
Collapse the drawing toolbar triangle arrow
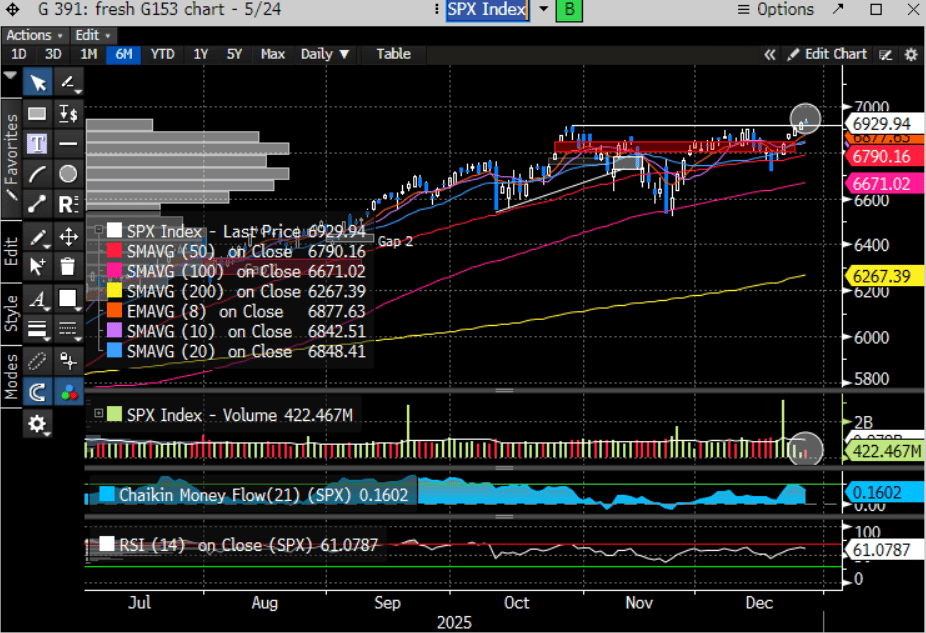click(10, 75)
